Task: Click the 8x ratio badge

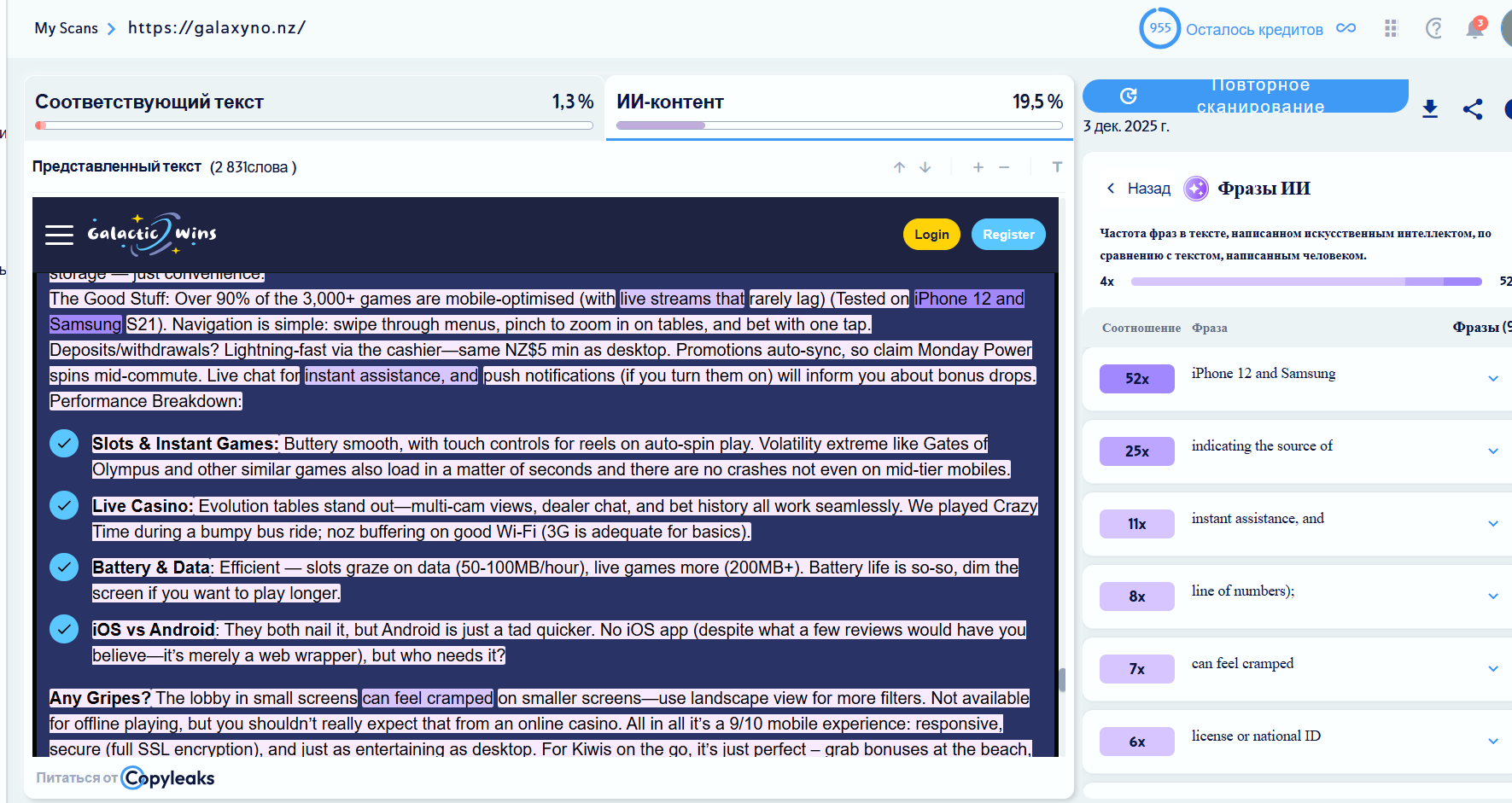Action: click(x=1137, y=596)
